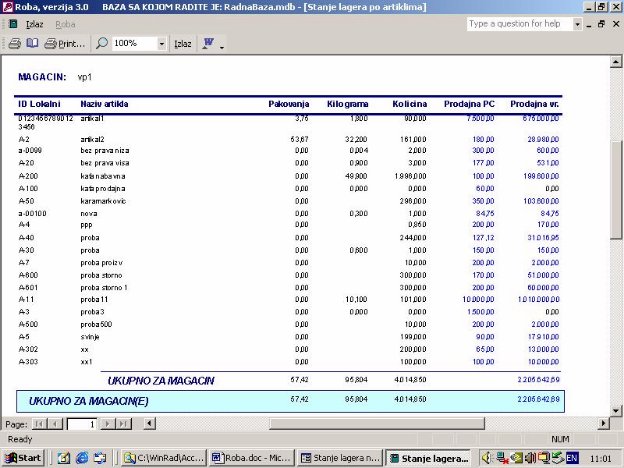Image resolution: width=624 pixels, height=468 pixels.
Task: Open Internet Explorer from quick launch
Action: coord(81,458)
